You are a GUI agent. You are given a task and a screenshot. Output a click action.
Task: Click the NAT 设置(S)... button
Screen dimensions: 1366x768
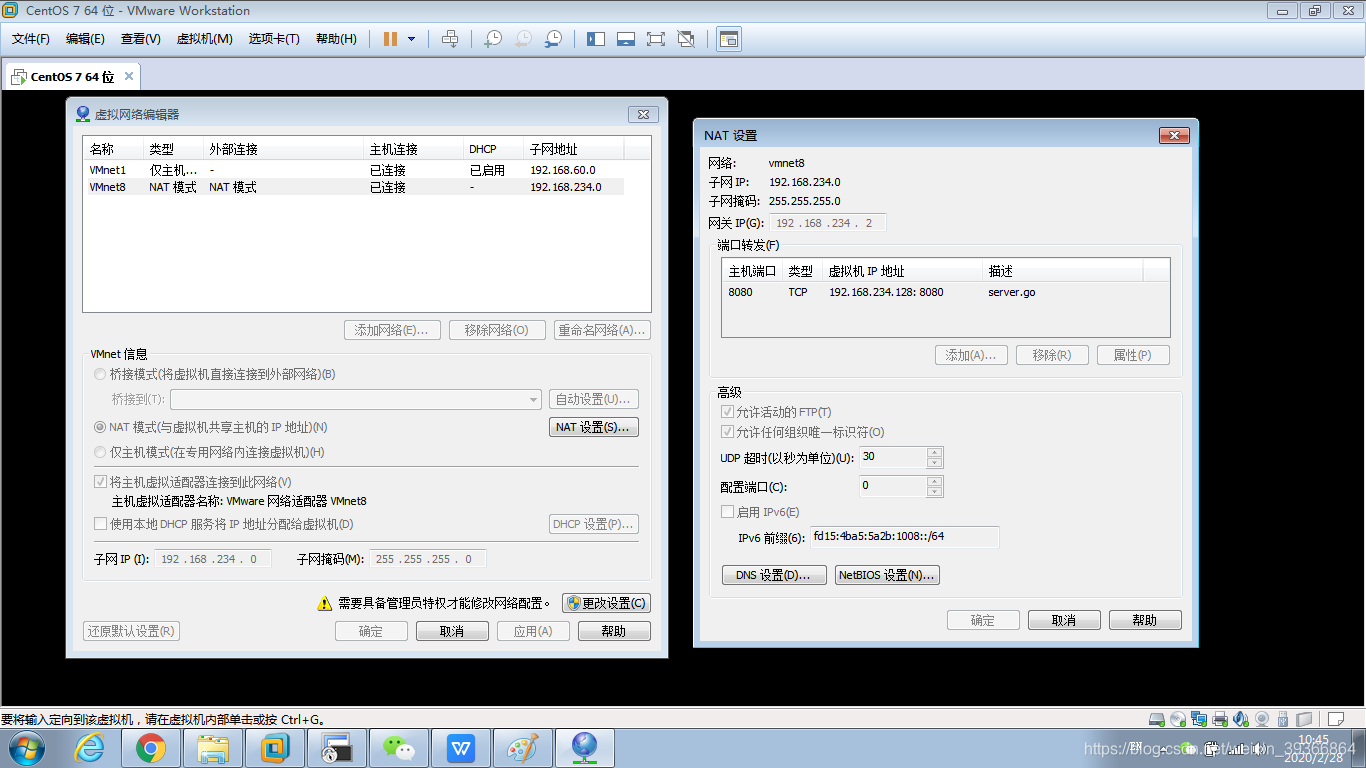point(594,427)
